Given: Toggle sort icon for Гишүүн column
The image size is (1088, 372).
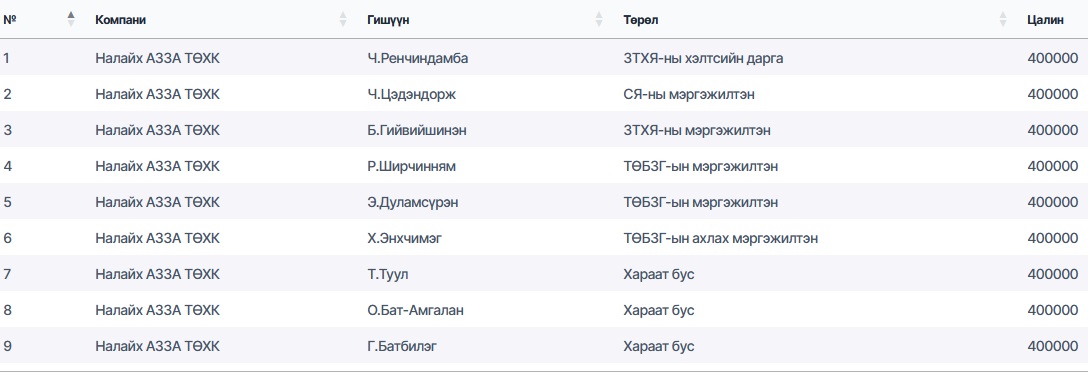Looking at the screenshot, I should click(599, 19).
